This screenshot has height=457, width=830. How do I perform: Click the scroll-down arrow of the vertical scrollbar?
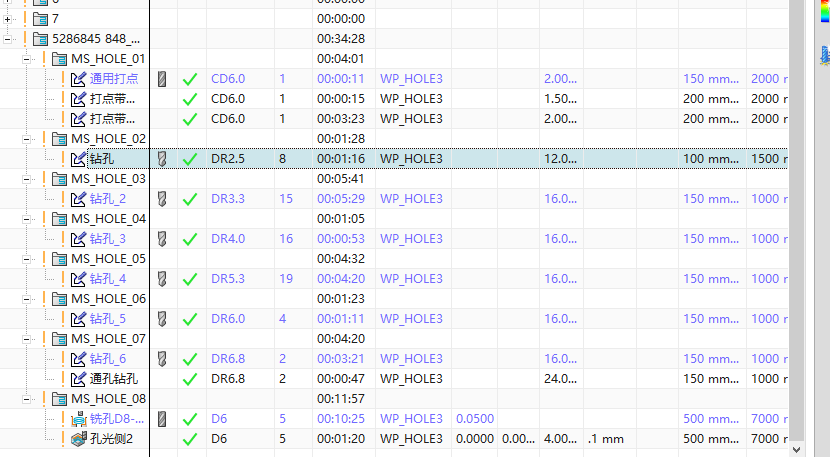[797, 450]
